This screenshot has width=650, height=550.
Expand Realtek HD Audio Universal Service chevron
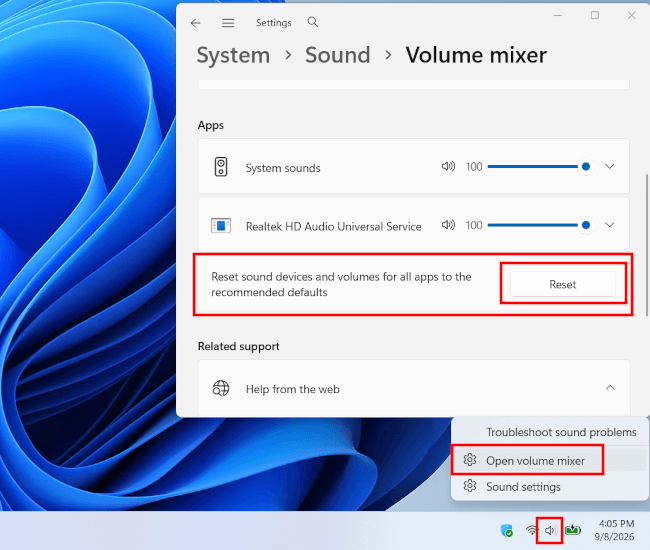[x=609, y=225]
